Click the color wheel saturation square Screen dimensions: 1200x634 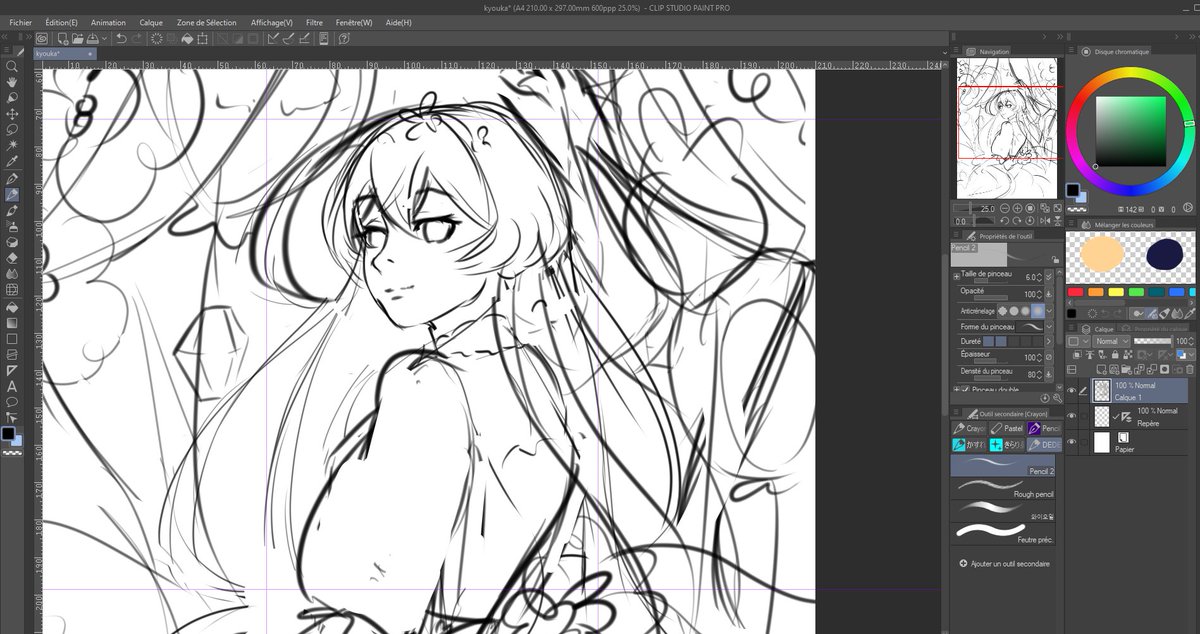point(1130,131)
